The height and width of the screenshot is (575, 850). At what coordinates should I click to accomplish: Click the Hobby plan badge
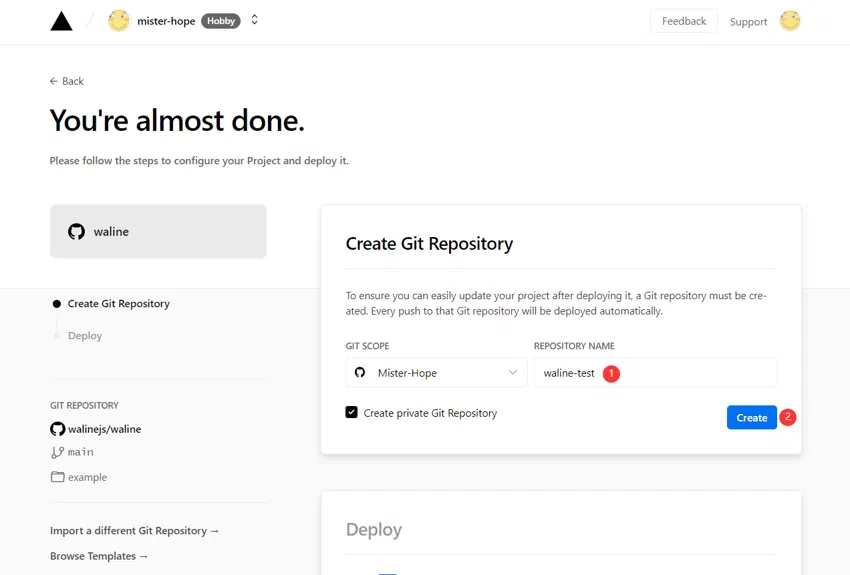pyautogui.click(x=221, y=21)
